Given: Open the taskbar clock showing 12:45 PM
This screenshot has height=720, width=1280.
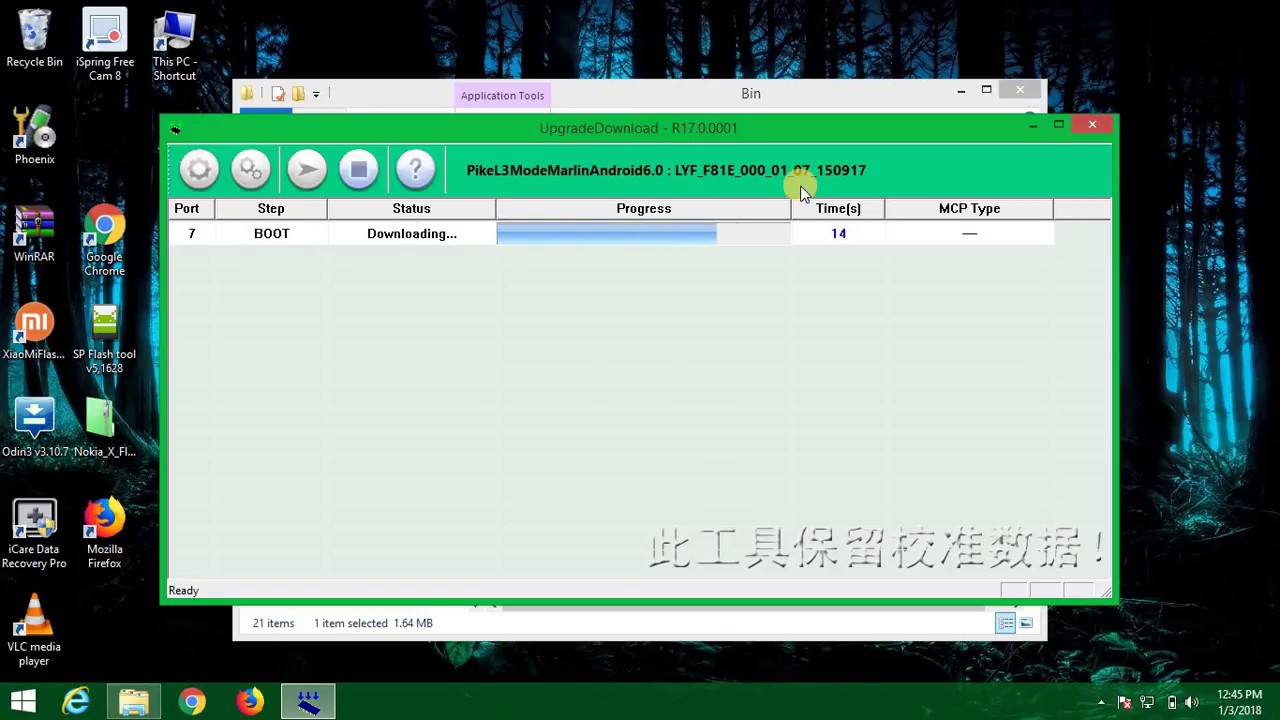Looking at the screenshot, I should point(1240,702).
